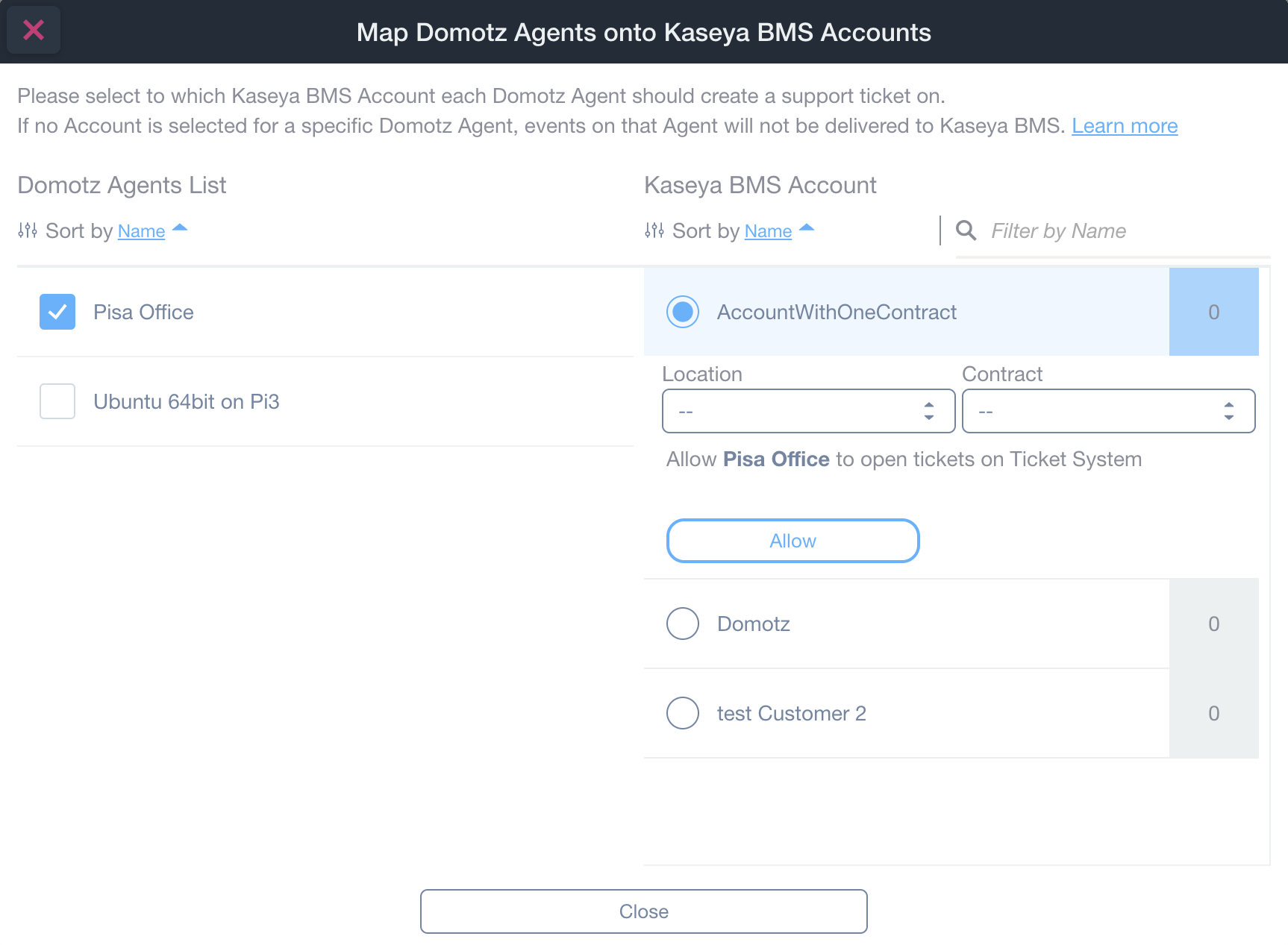Uncheck the Pisa Office checkbox
The image size is (1288, 945).
57,312
